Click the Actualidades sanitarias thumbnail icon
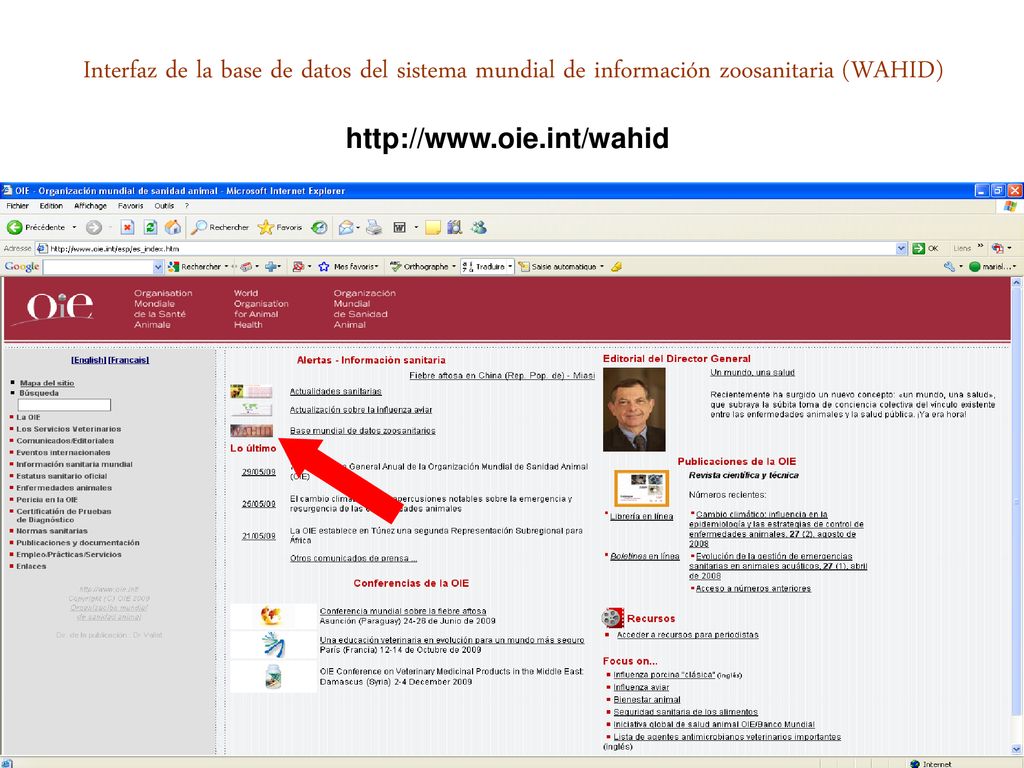This screenshot has height=768, width=1024. (251, 392)
